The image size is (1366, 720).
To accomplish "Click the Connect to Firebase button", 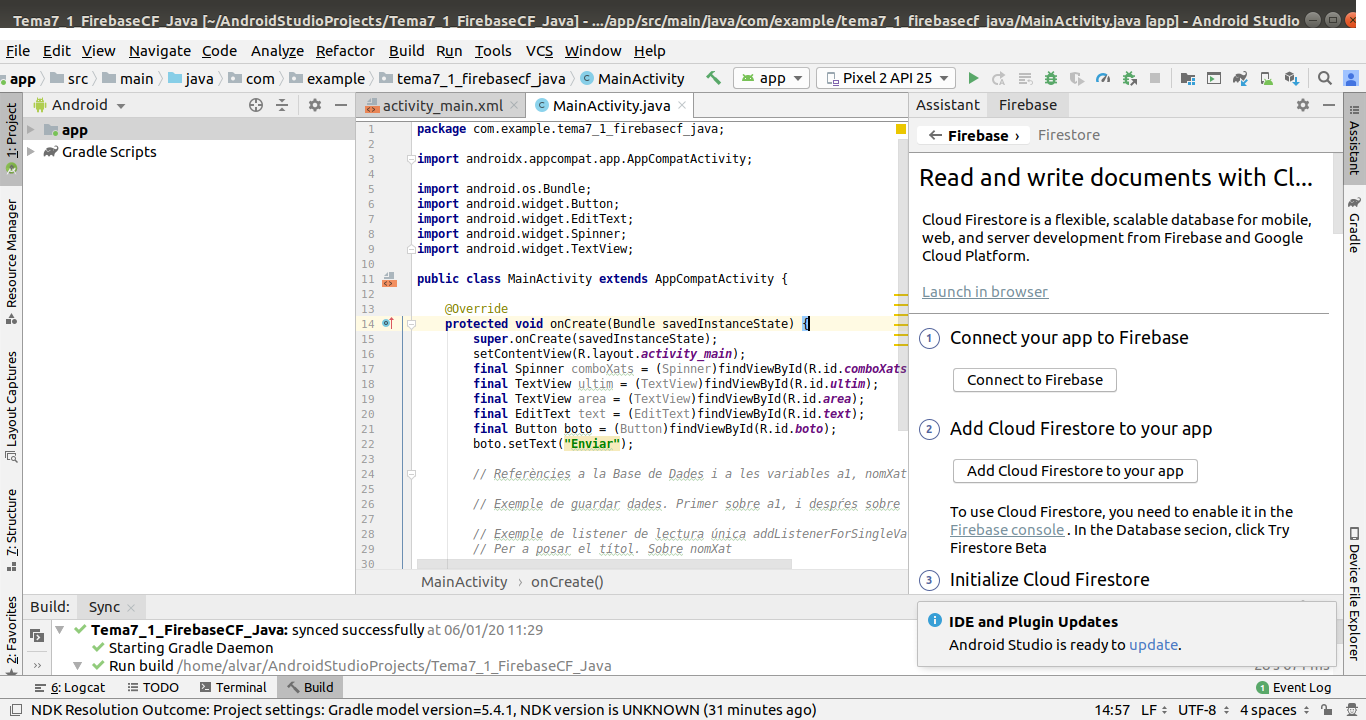I will tap(1034, 380).
